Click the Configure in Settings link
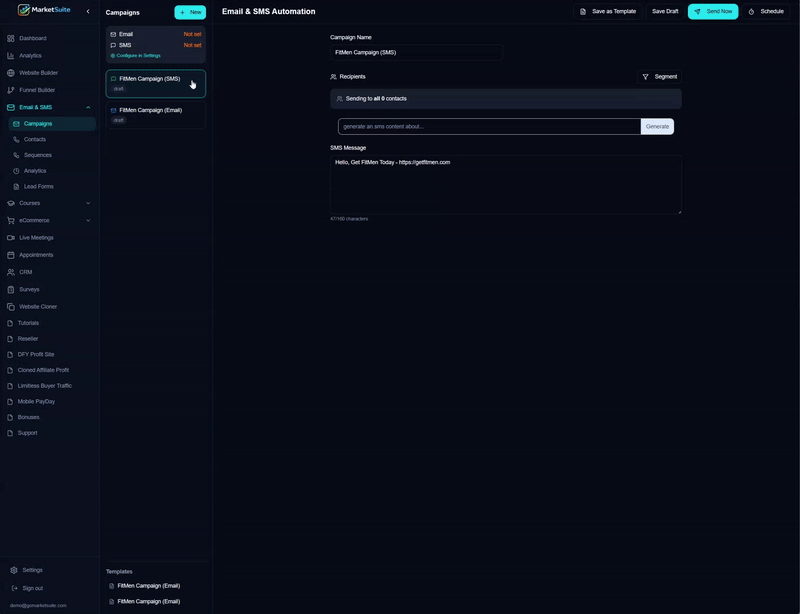This screenshot has height=614, width=800. click(x=138, y=56)
